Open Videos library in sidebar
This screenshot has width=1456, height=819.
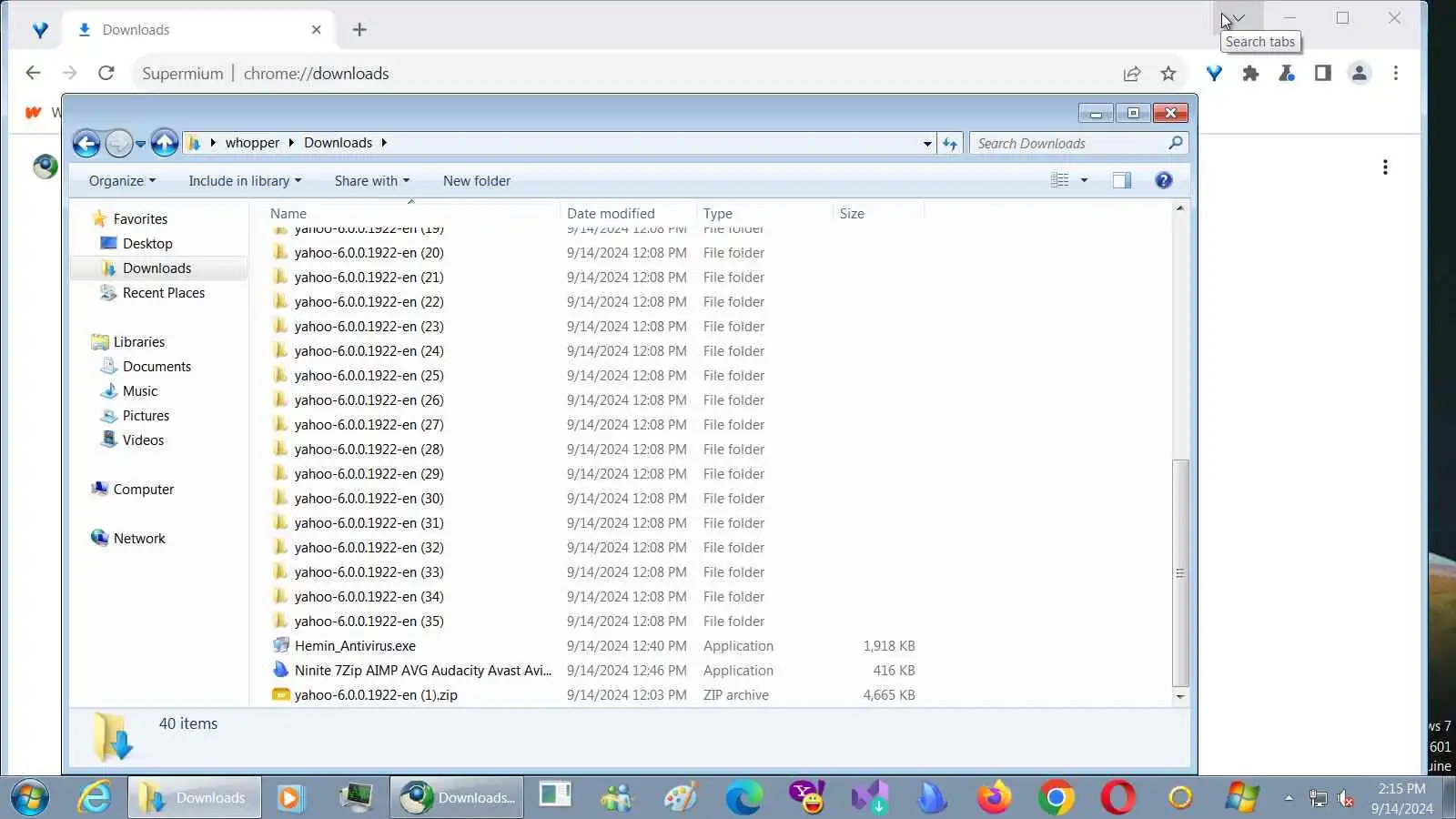click(143, 440)
